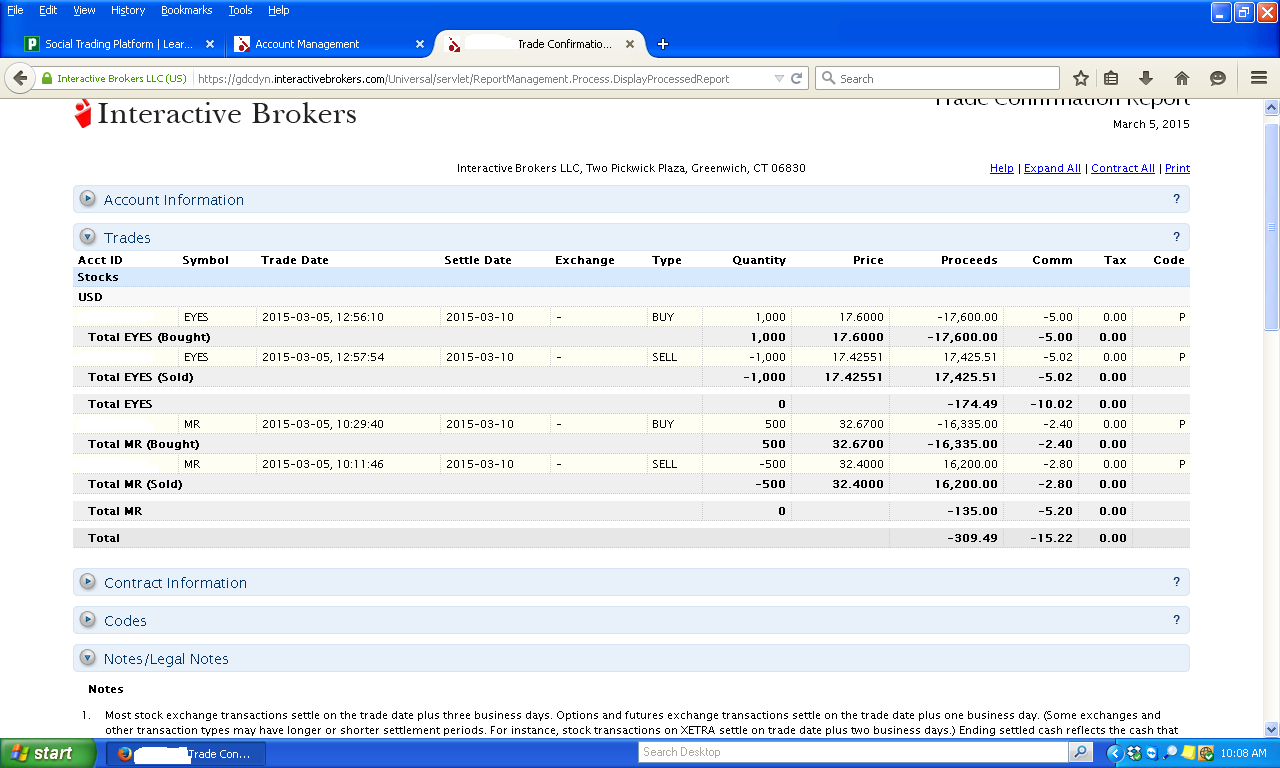Screen dimensions: 1280x768
Task: Open the Bookmarks menu
Action: coord(186,10)
